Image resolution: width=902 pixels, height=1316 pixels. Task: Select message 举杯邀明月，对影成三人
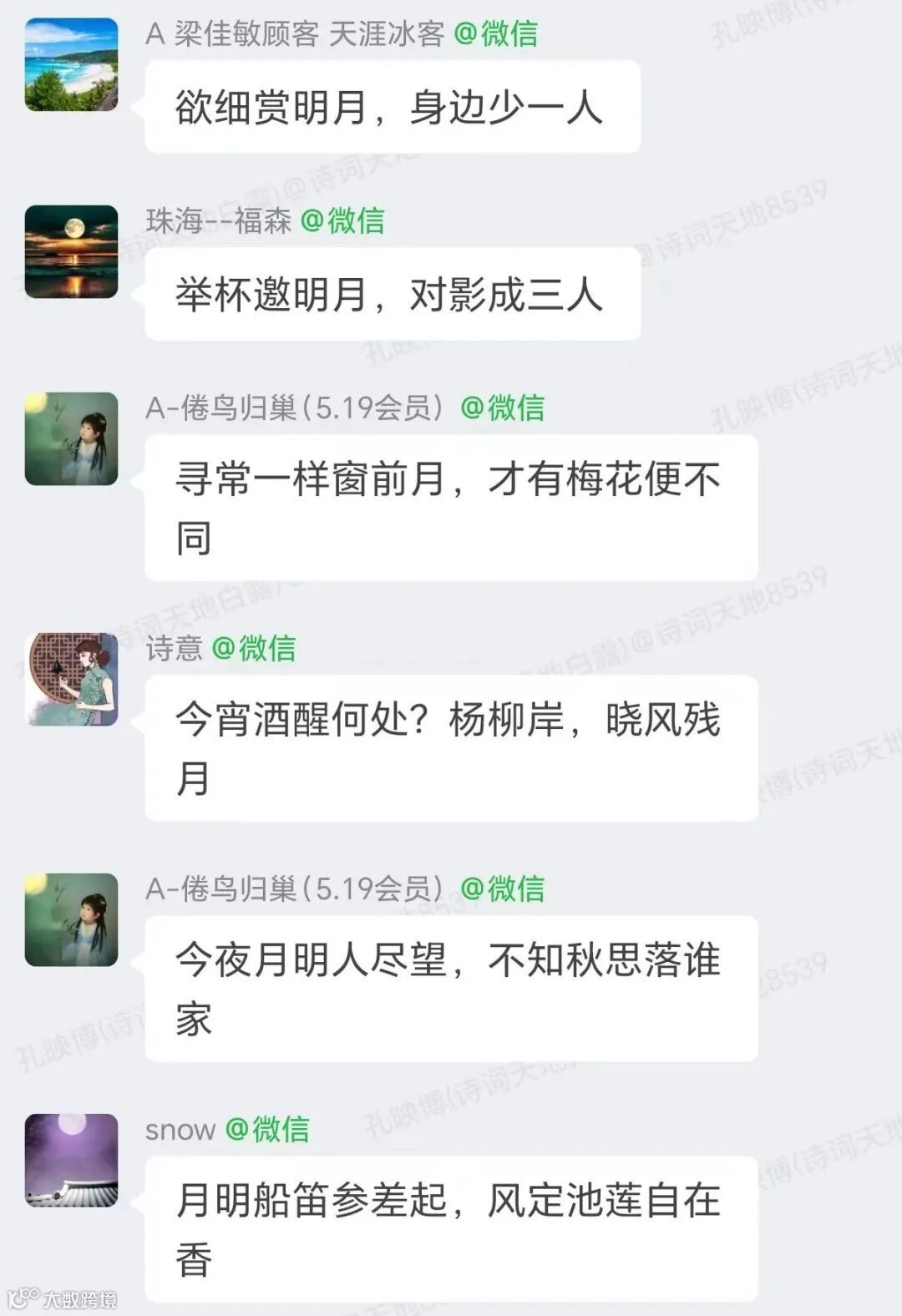(x=393, y=294)
